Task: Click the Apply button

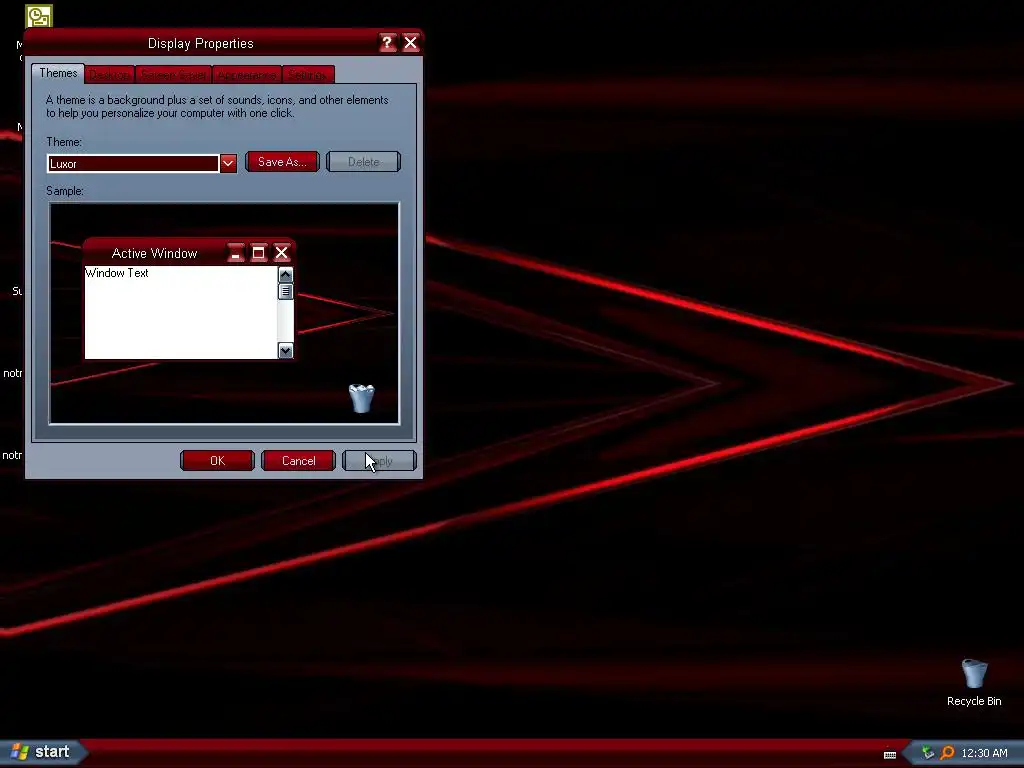Action: (379, 461)
